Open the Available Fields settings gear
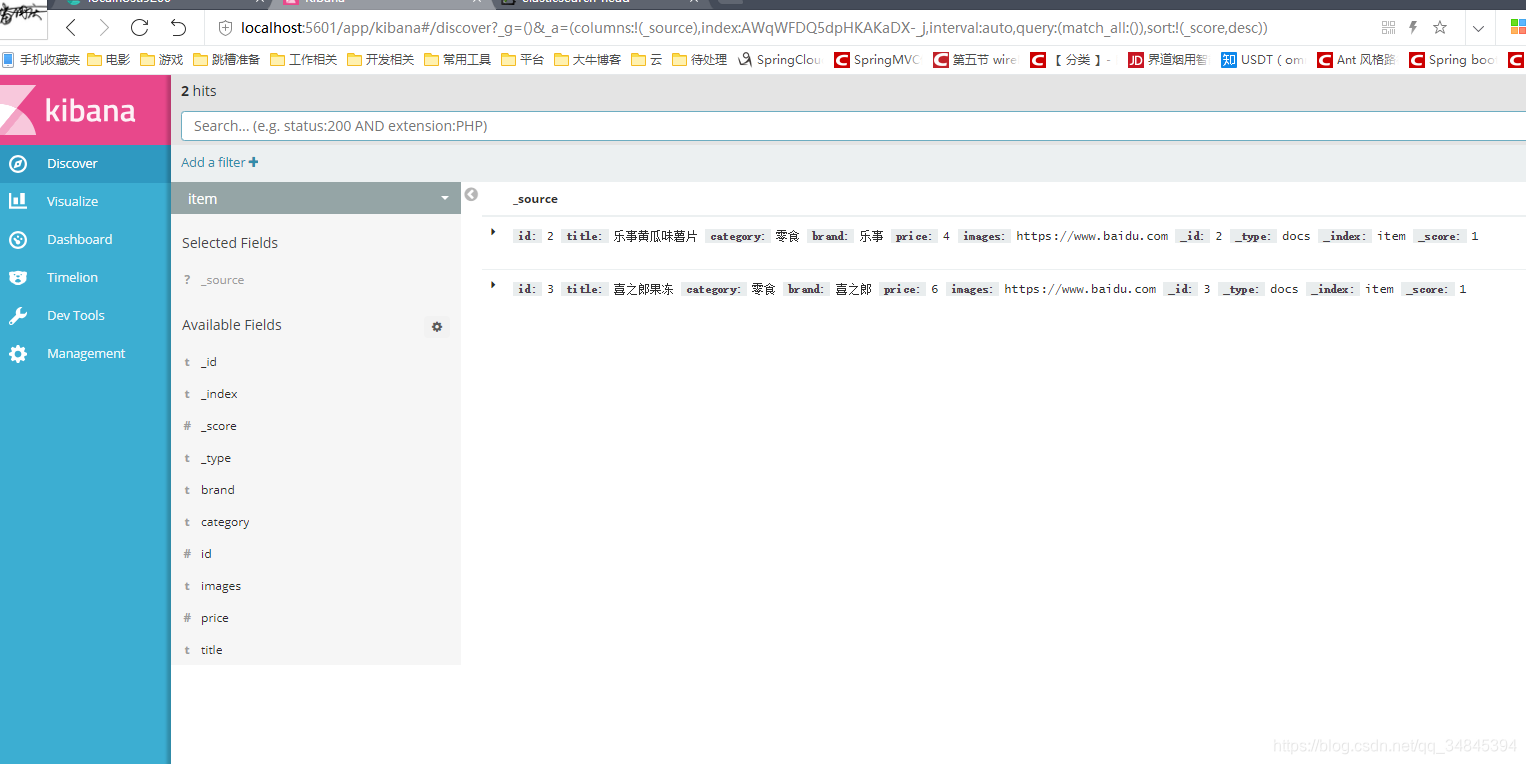The height and width of the screenshot is (764, 1526). (x=437, y=326)
